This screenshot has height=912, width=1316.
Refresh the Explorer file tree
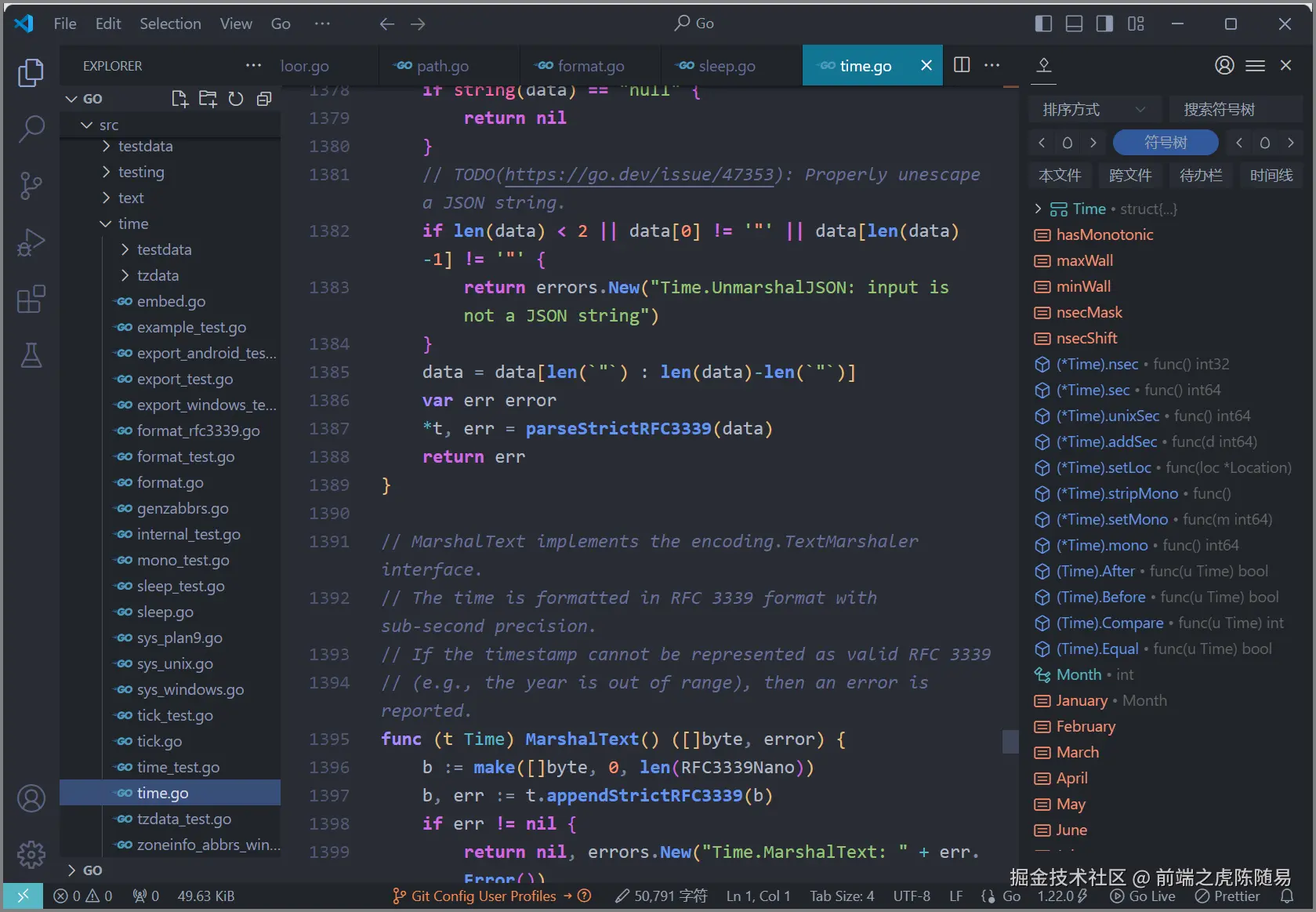click(236, 99)
